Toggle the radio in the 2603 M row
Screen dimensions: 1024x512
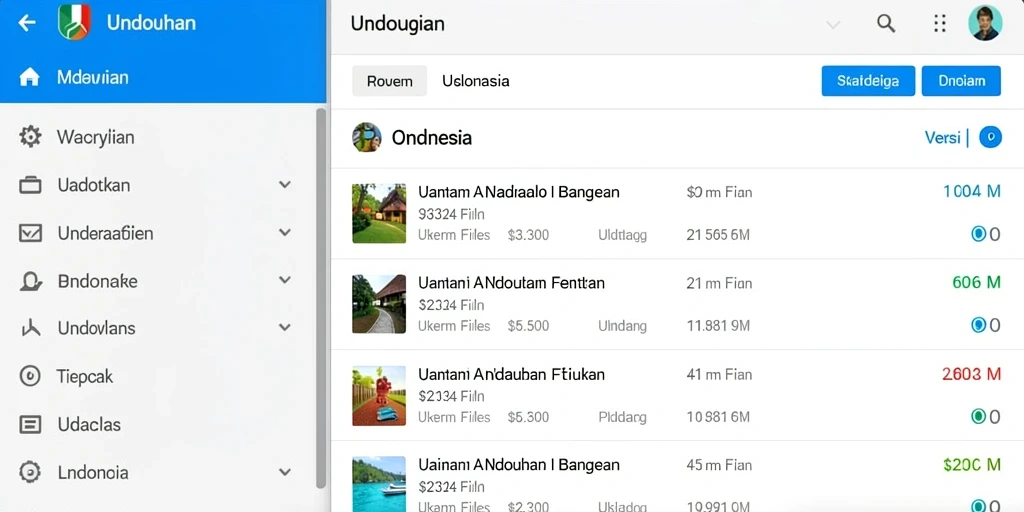[978, 416]
